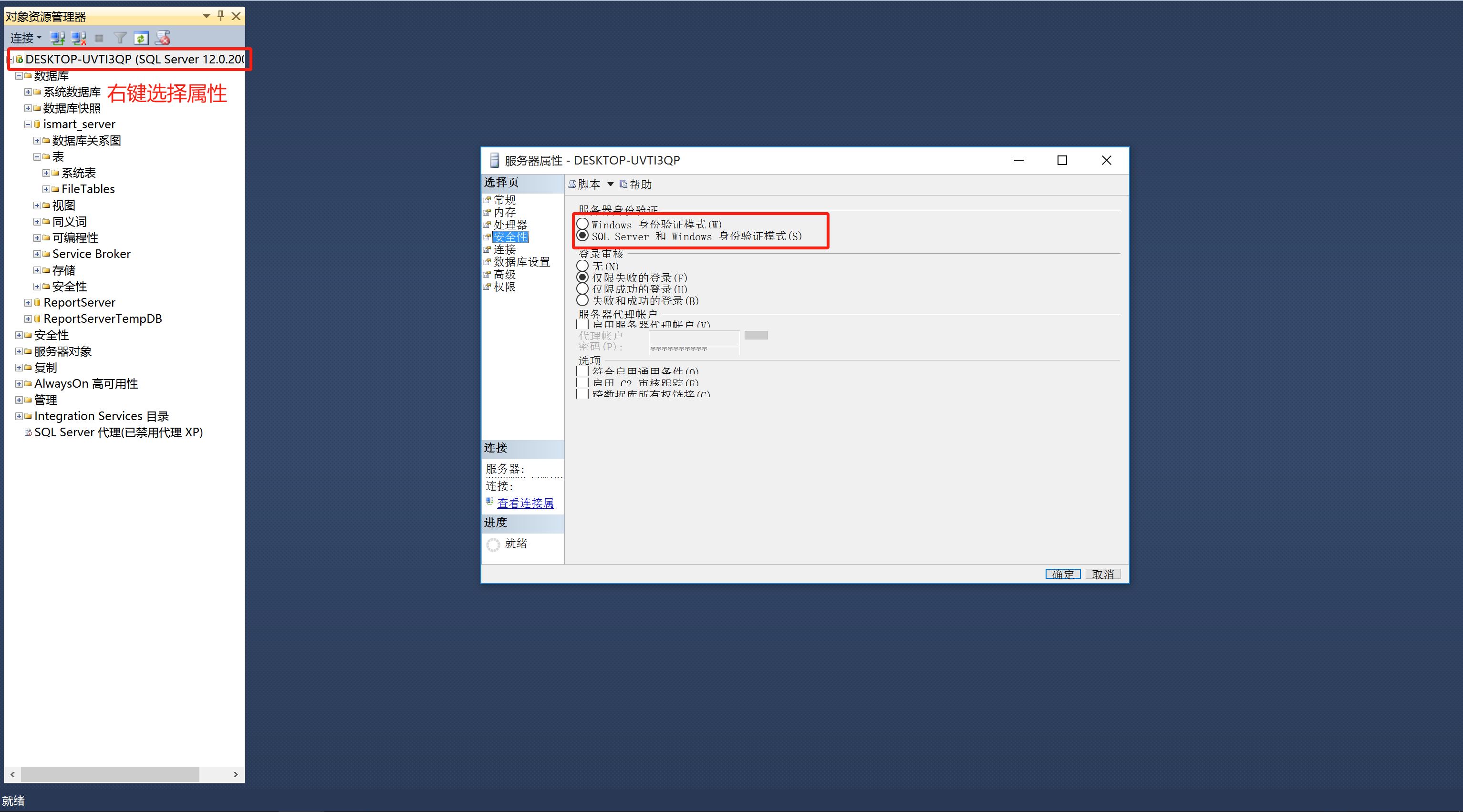This screenshot has width=1463, height=812.
Task: Select the DESKTOP-UVTI3QP server node
Action: point(135,59)
